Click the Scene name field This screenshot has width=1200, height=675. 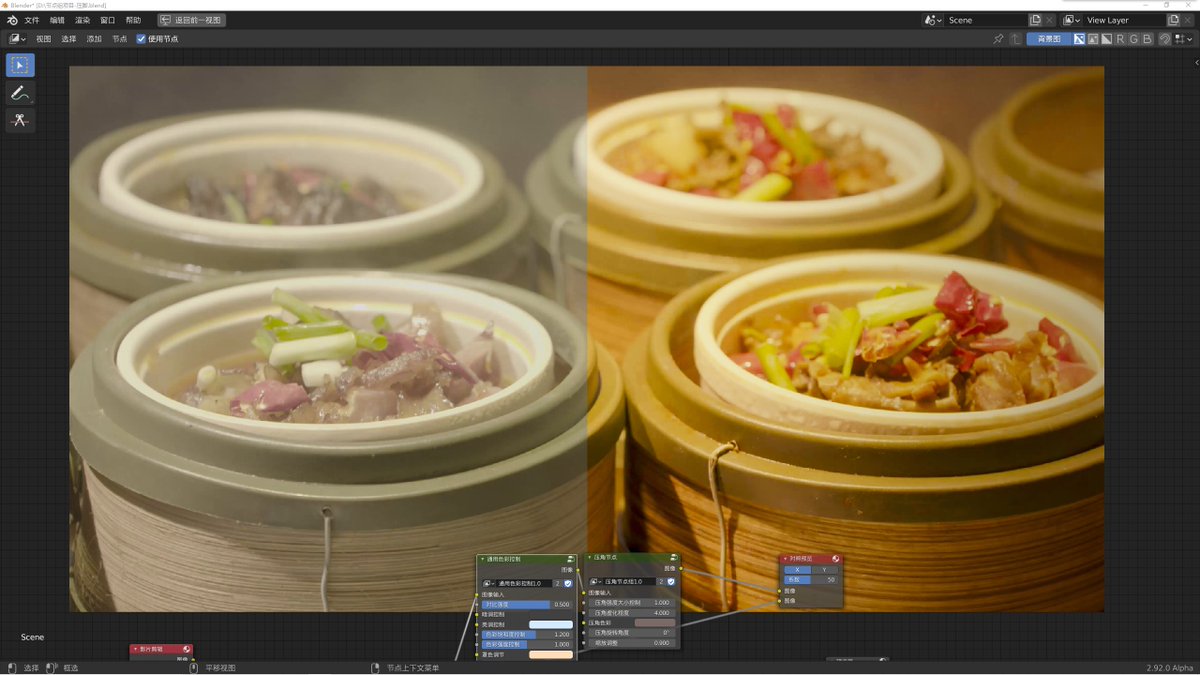[985, 20]
